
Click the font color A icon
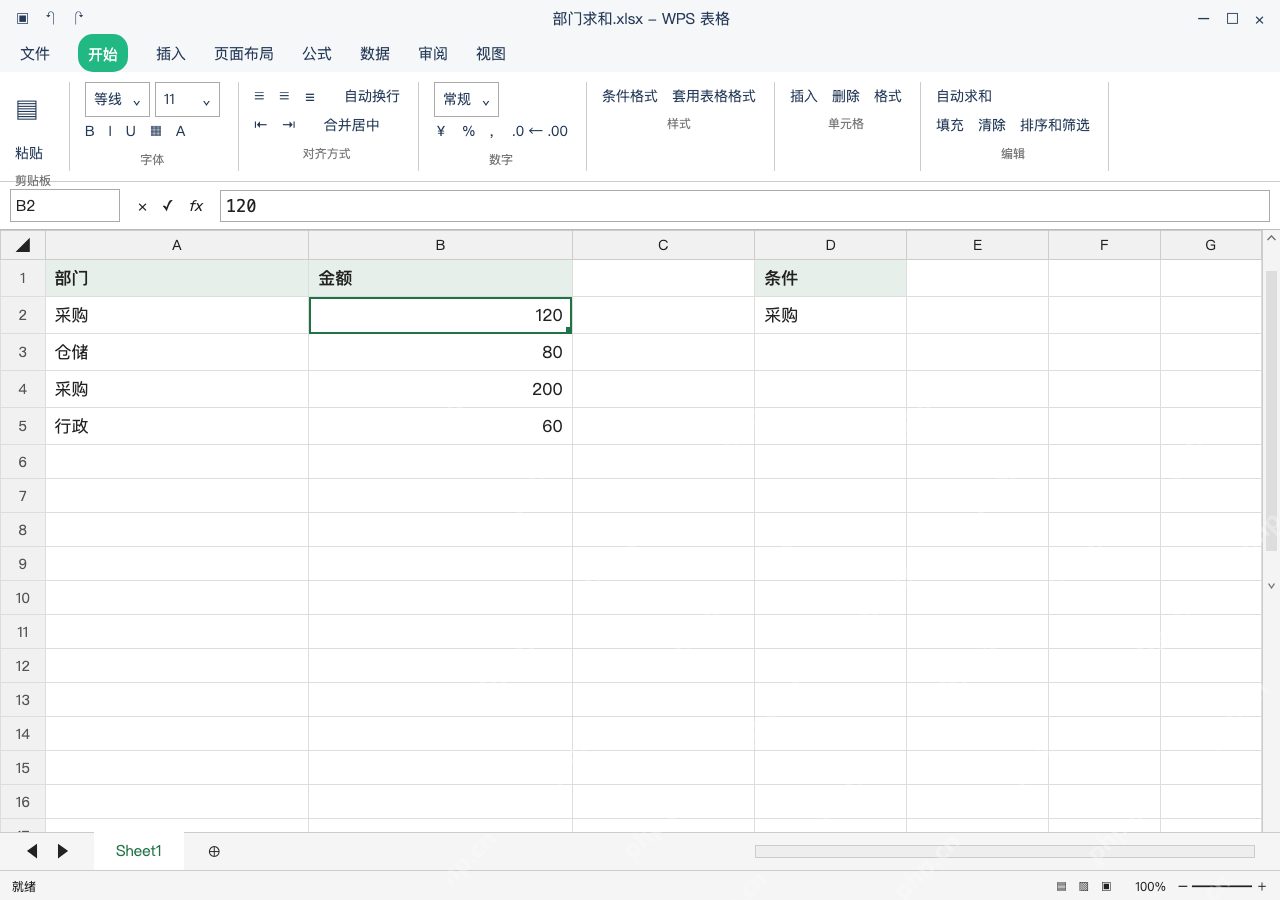click(x=181, y=131)
